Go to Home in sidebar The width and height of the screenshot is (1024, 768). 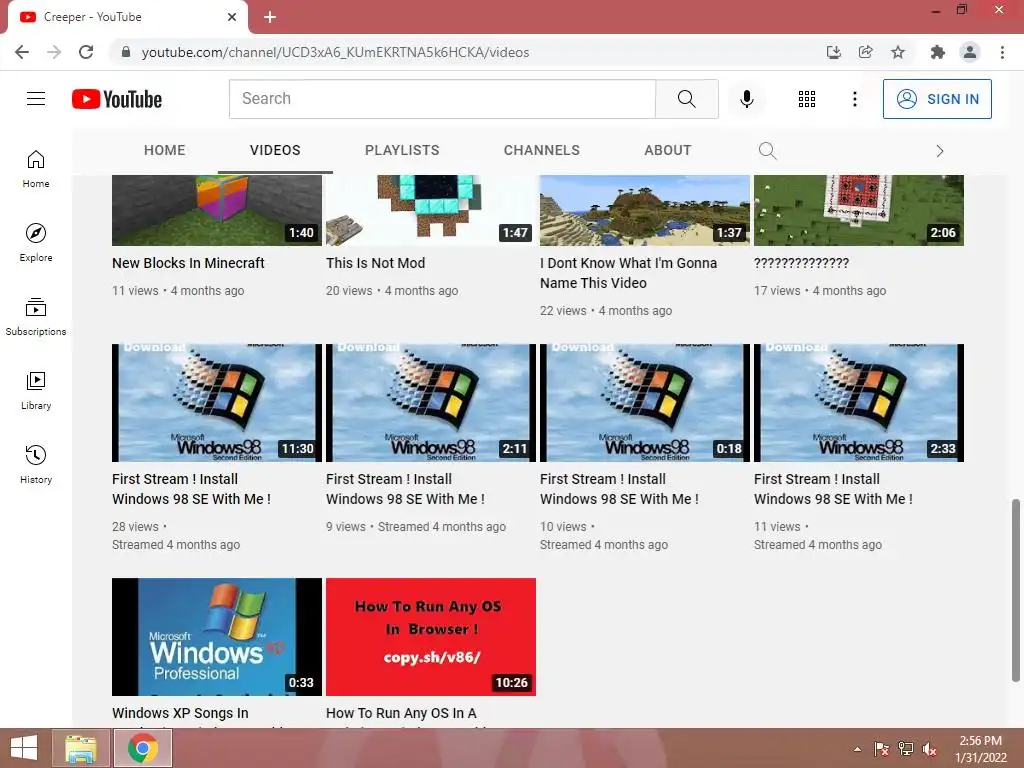(36, 169)
